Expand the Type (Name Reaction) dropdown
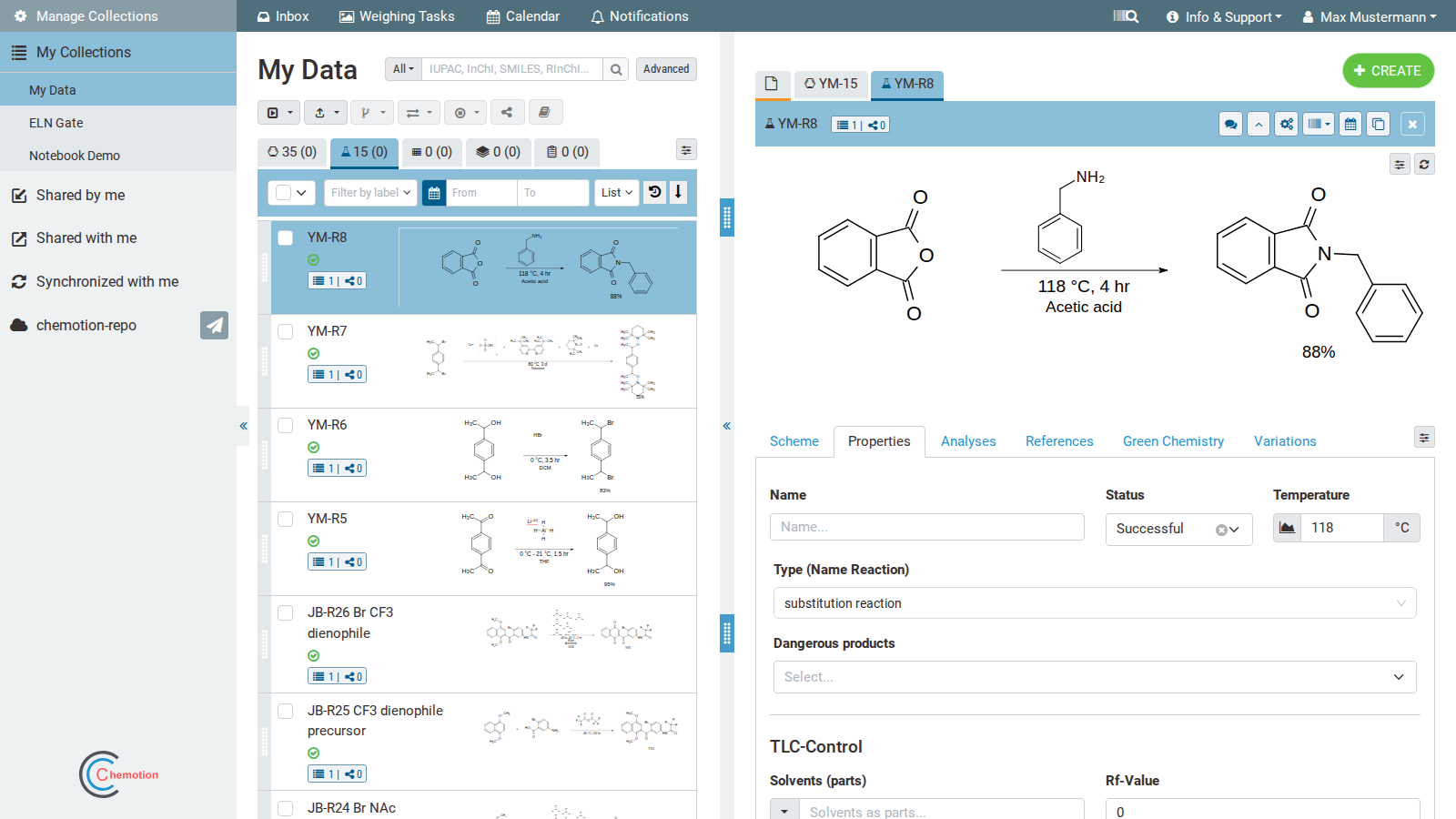 1095,603
